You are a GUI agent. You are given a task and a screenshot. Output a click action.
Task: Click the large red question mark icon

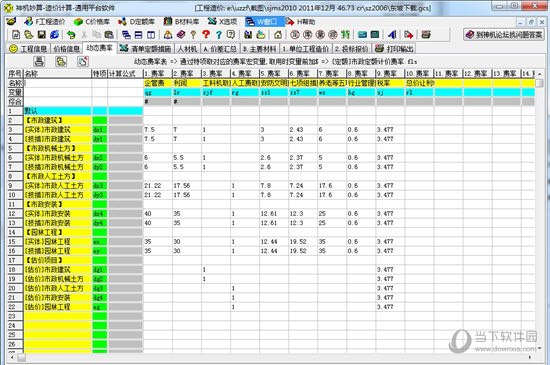click(x=206, y=34)
